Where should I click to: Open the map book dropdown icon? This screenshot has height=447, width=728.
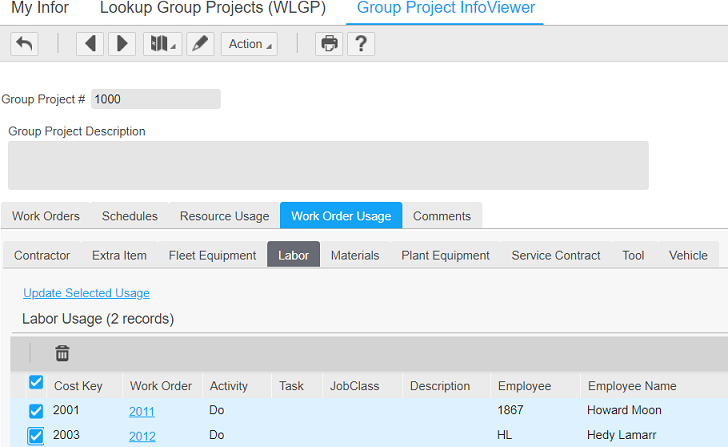coord(160,44)
